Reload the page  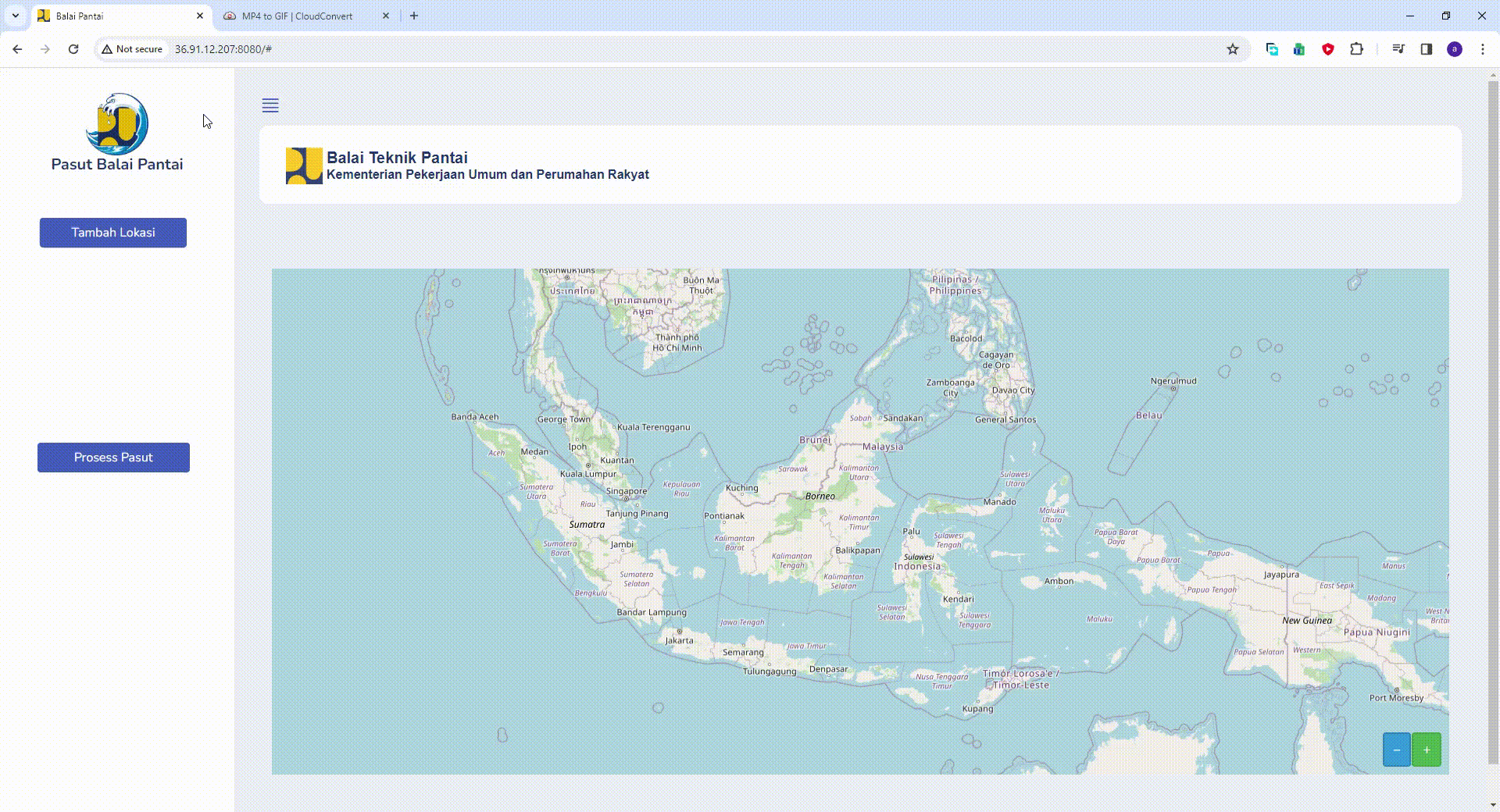pyautogui.click(x=73, y=49)
